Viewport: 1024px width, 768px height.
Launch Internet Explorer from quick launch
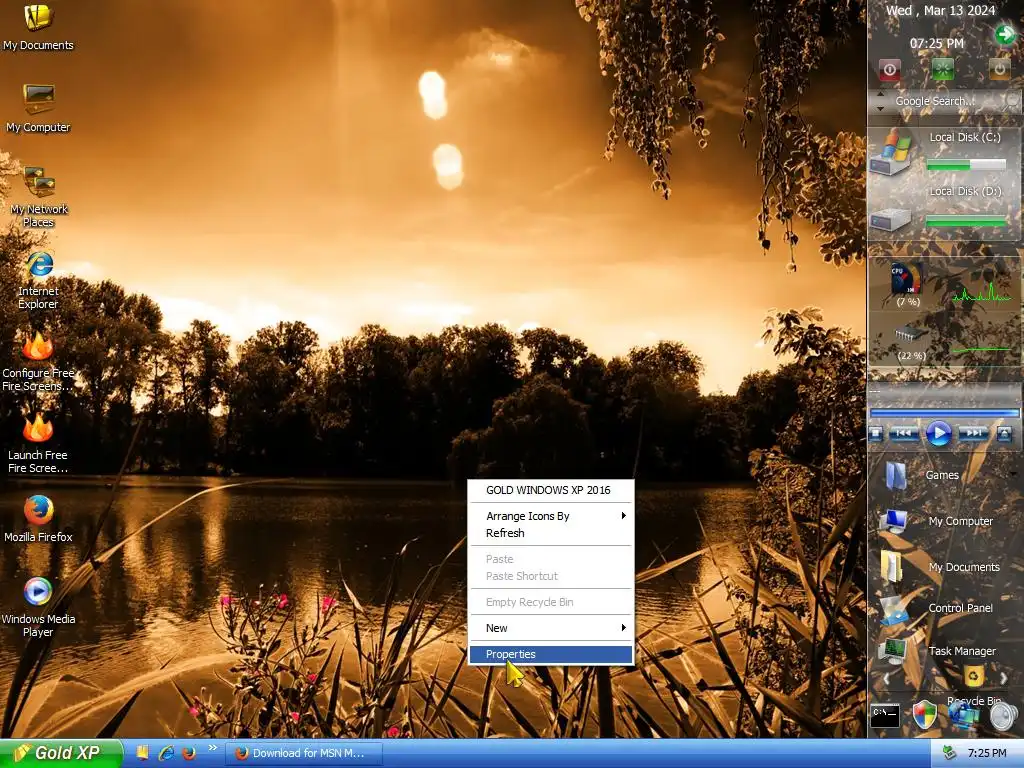[166, 752]
